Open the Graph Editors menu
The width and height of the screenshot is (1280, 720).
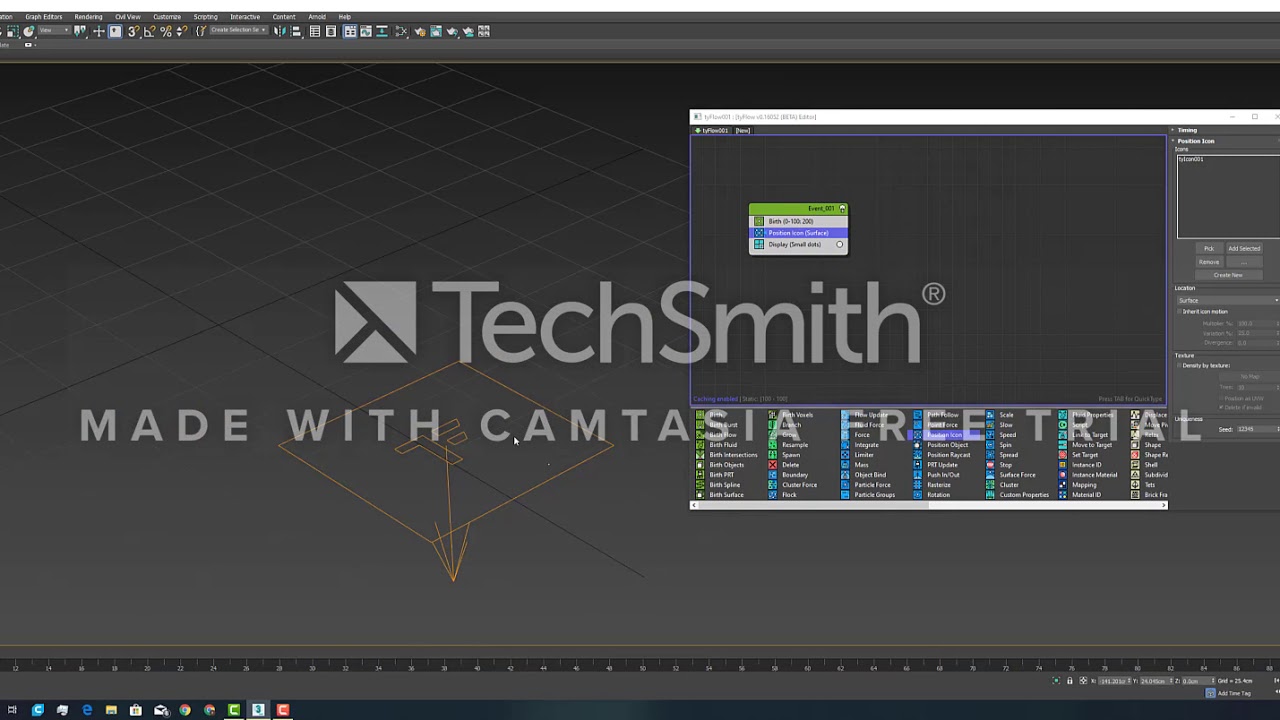(x=43, y=17)
